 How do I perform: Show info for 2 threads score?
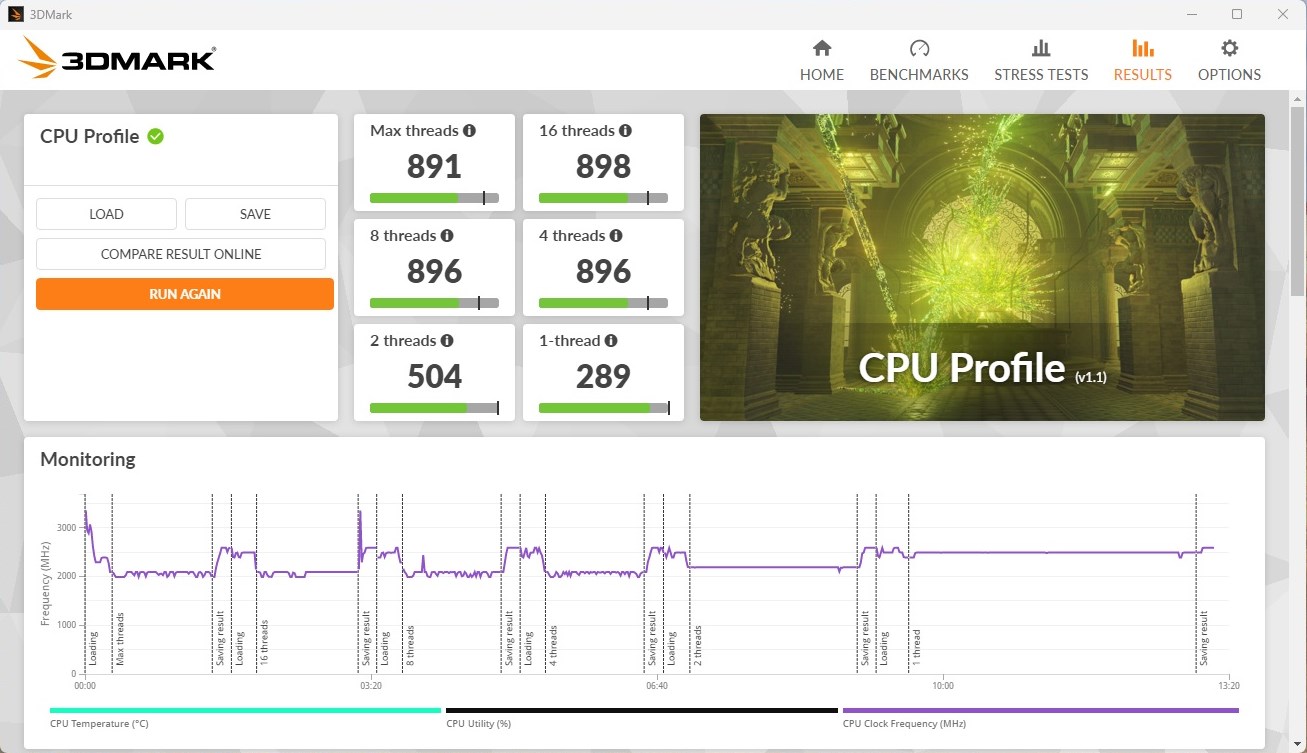tap(447, 341)
